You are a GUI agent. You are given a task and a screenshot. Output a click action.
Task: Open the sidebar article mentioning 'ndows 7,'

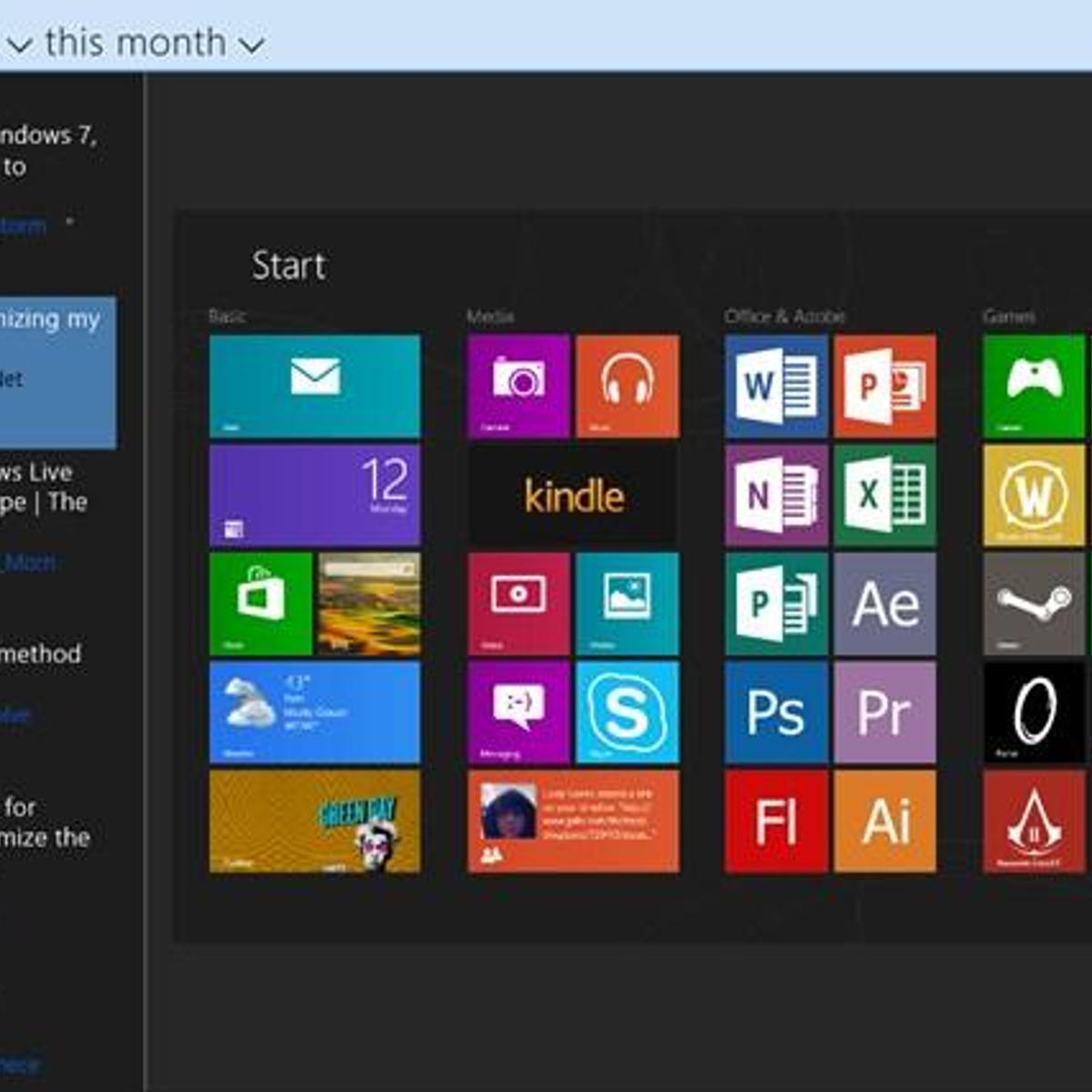tap(49, 151)
